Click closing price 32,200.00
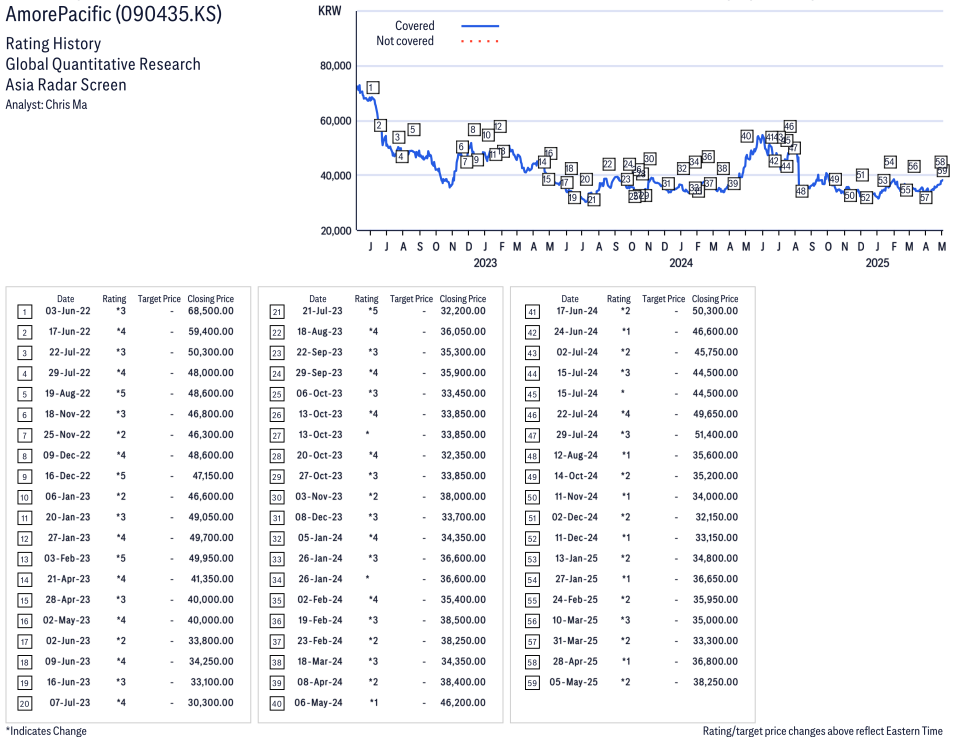This screenshot has height=737, width=954. 463,311
